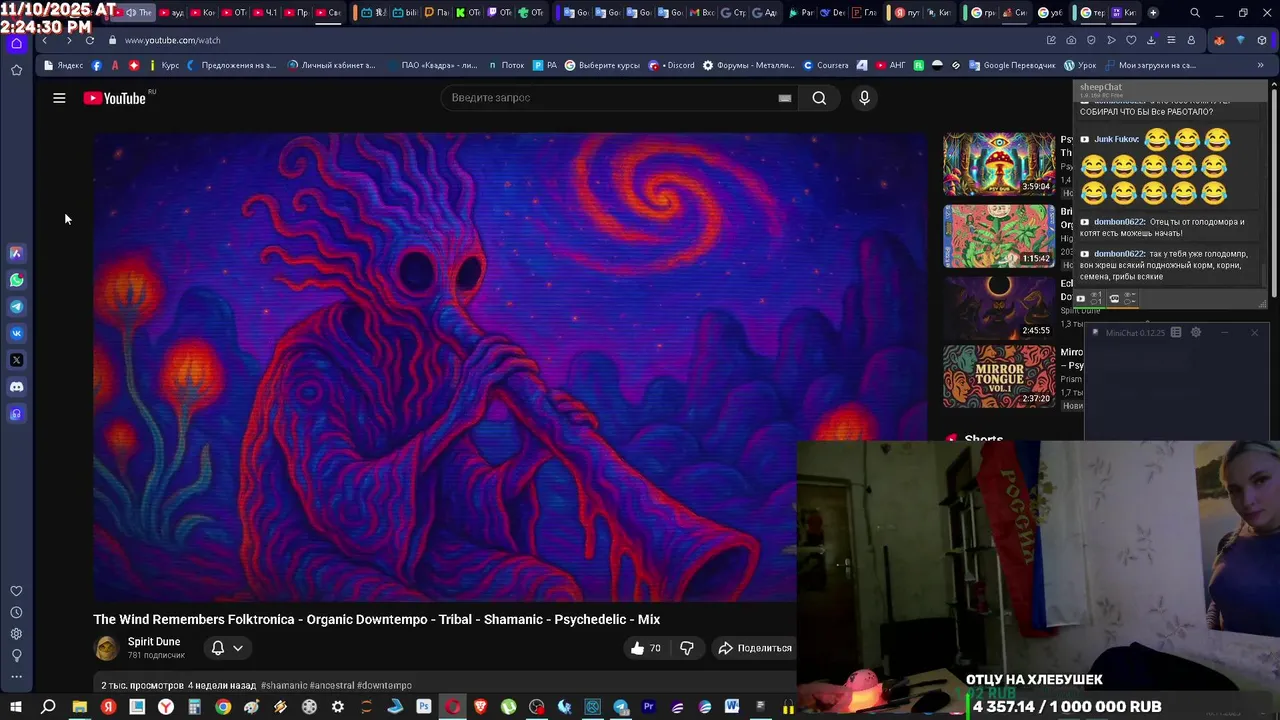Open MetaMask fox extension icon
1280x720 pixels.
pos(1219,40)
